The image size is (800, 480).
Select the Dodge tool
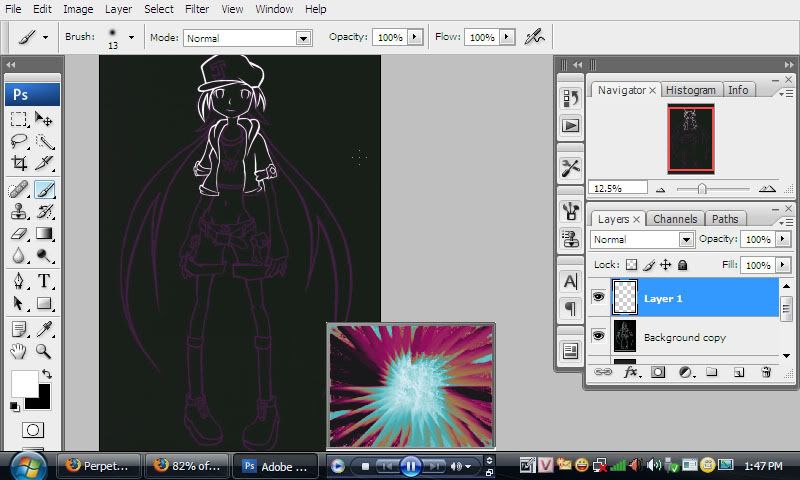click(44, 256)
